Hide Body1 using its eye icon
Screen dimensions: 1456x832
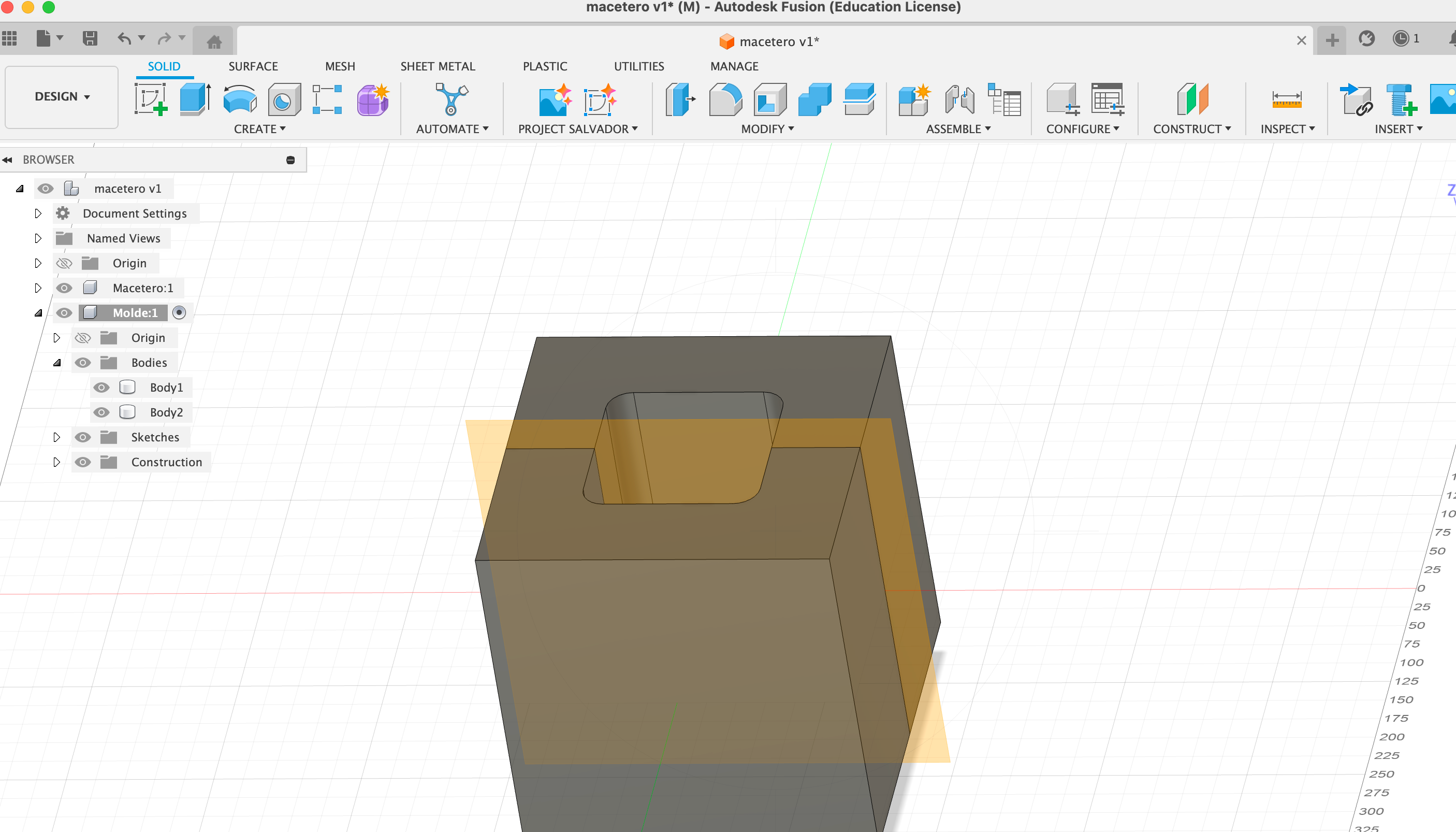point(101,388)
